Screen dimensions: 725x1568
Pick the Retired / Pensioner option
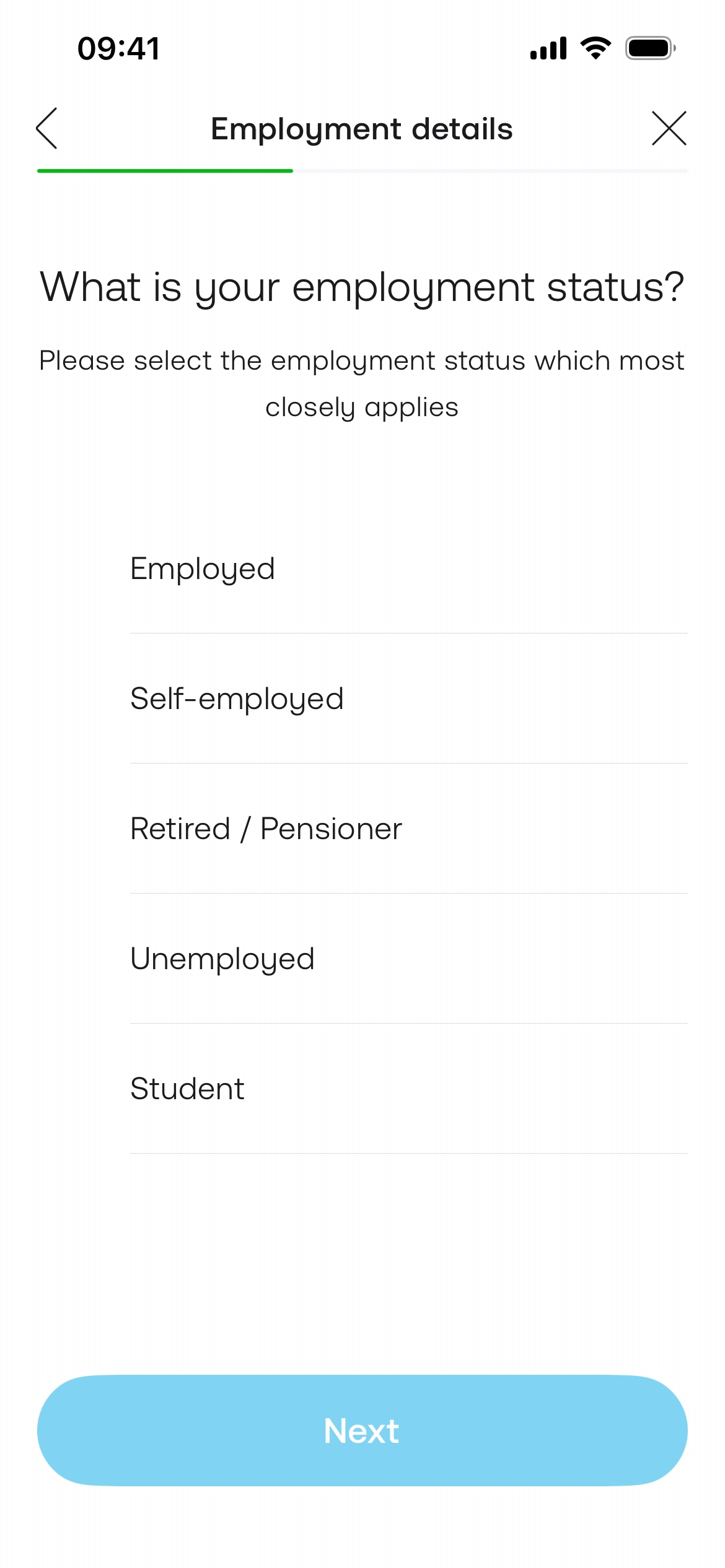point(266,829)
